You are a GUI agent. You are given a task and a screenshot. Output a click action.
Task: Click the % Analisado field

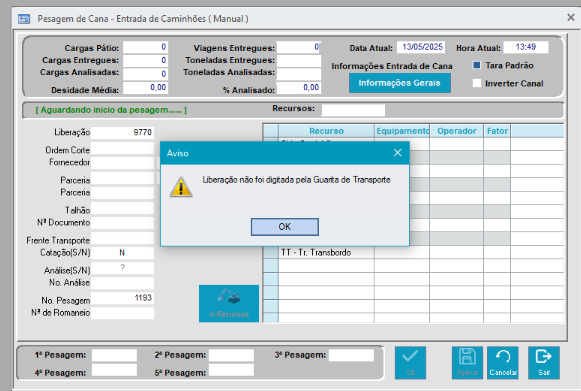point(298,88)
